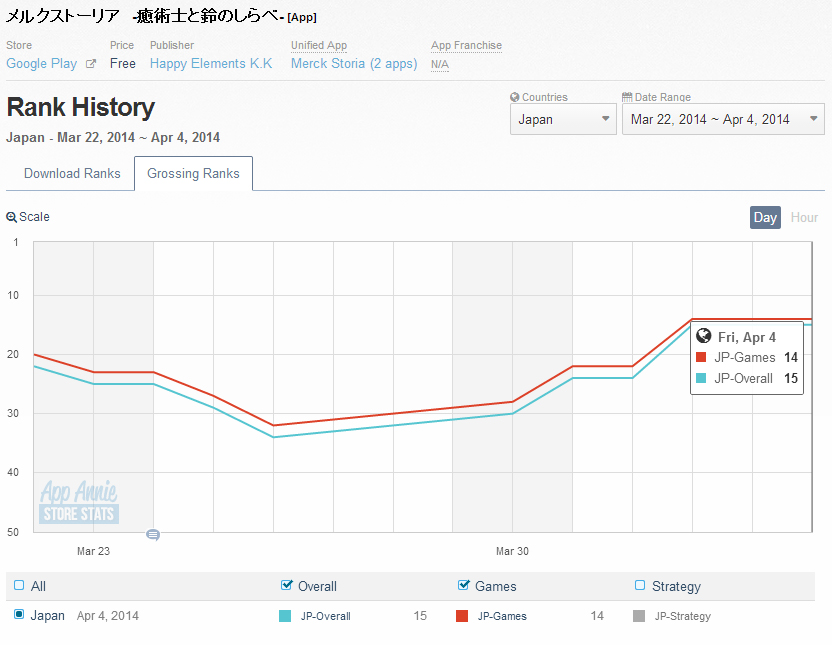The image size is (832, 645).
Task: Click the external link icon beside Google Play
Action: [x=91, y=64]
